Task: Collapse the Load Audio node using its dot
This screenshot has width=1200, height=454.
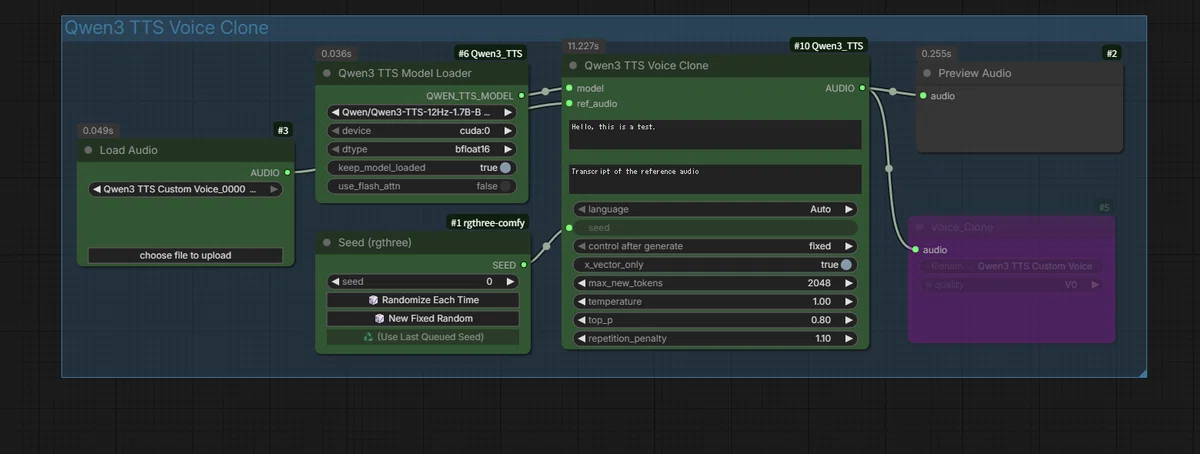Action: tap(88, 150)
